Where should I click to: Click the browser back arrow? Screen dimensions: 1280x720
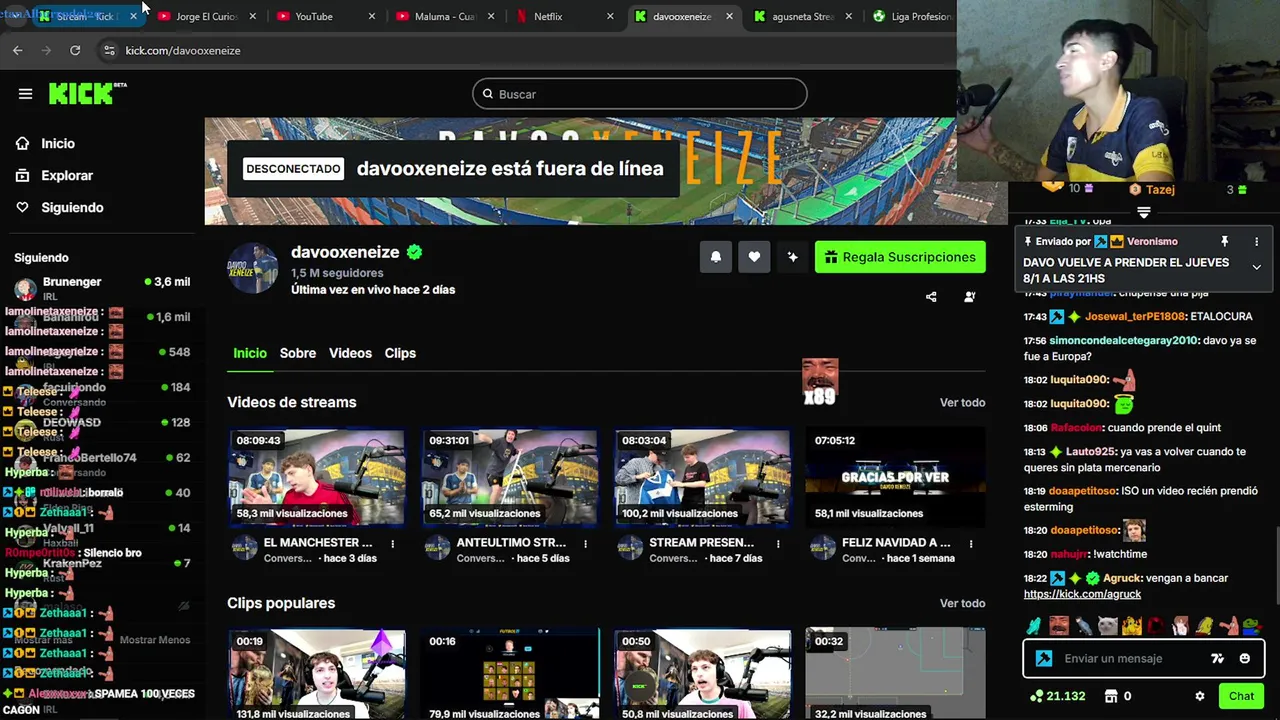tap(18, 50)
